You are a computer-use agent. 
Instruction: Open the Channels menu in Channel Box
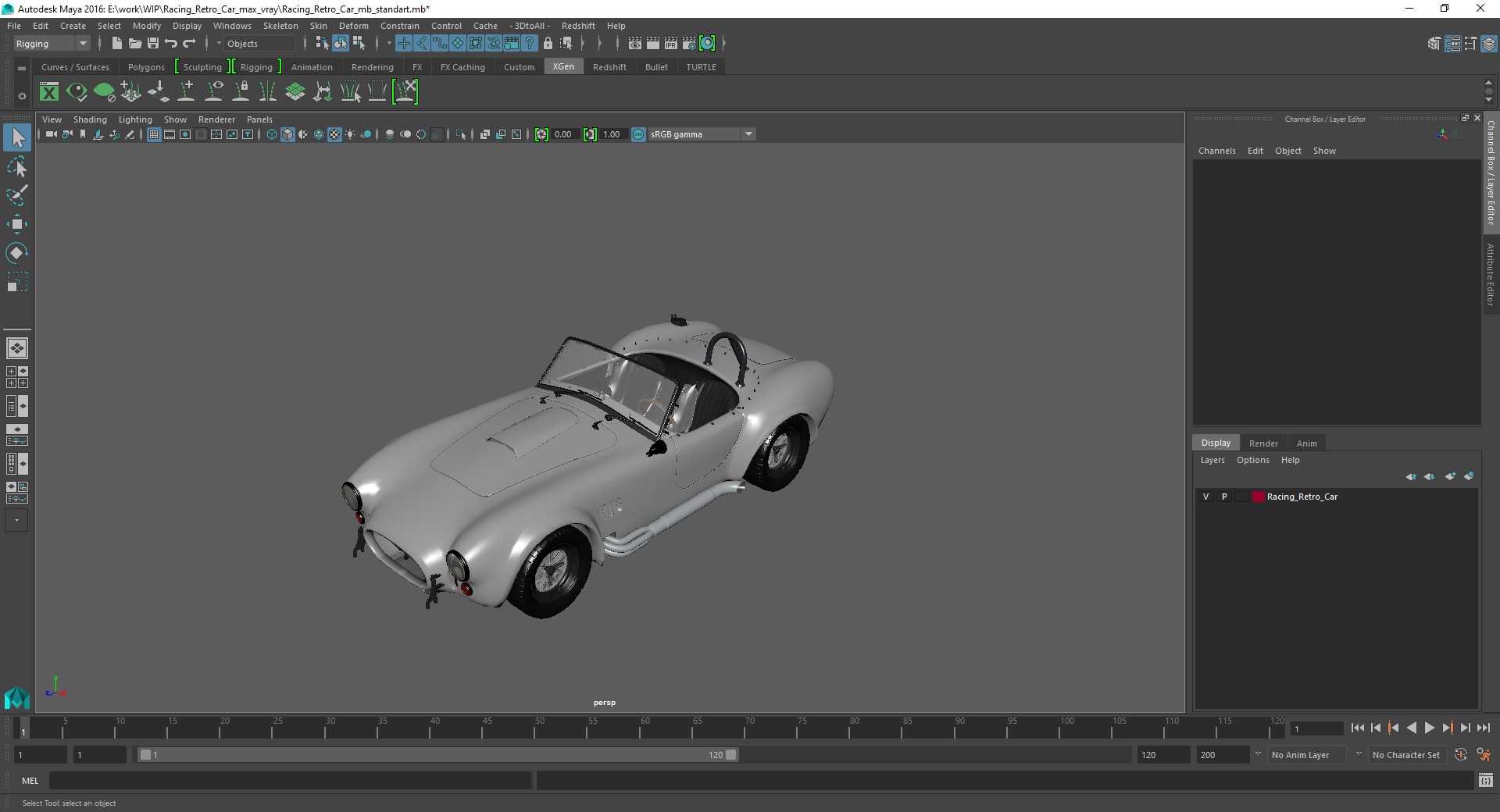tap(1216, 151)
